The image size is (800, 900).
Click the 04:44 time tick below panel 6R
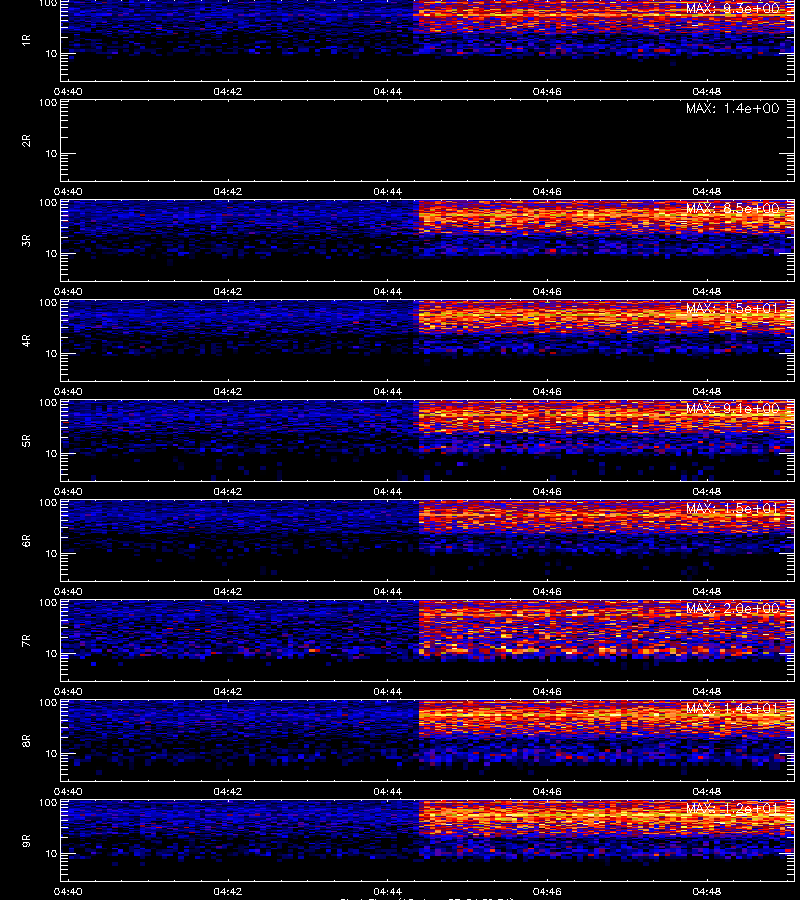pyautogui.click(x=387, y=592)
